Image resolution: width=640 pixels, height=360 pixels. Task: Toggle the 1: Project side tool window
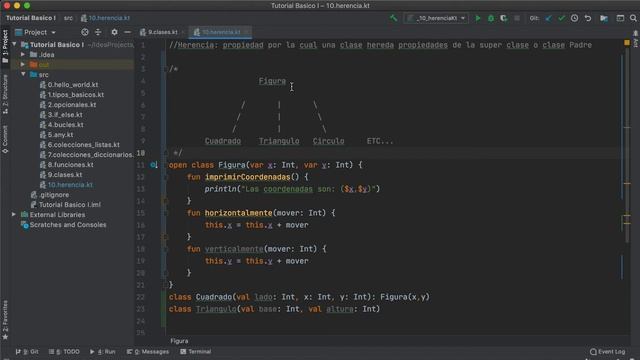coord(5,46)
